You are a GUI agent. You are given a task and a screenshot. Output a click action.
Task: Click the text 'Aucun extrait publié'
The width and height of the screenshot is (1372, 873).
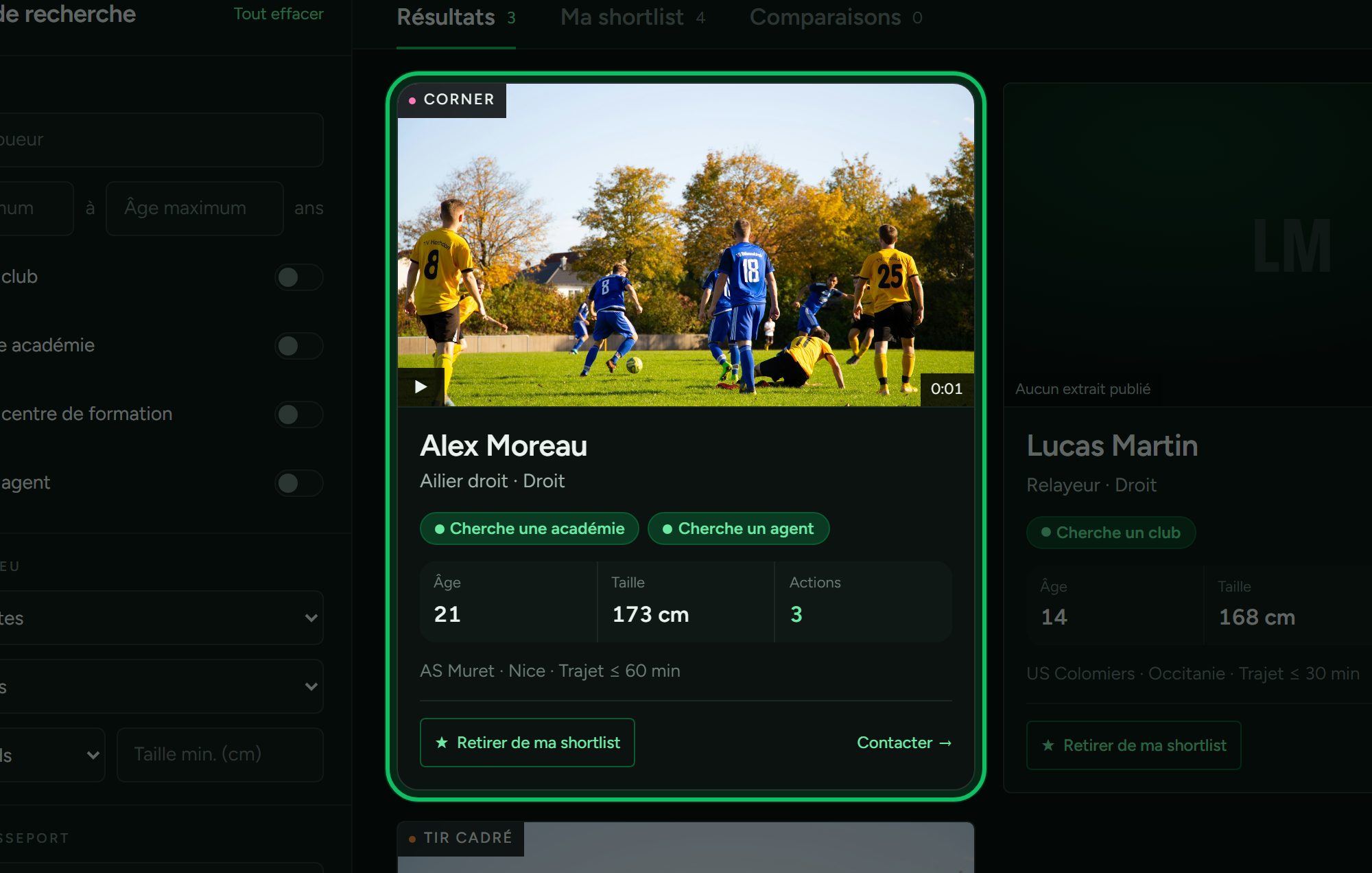1083,389
